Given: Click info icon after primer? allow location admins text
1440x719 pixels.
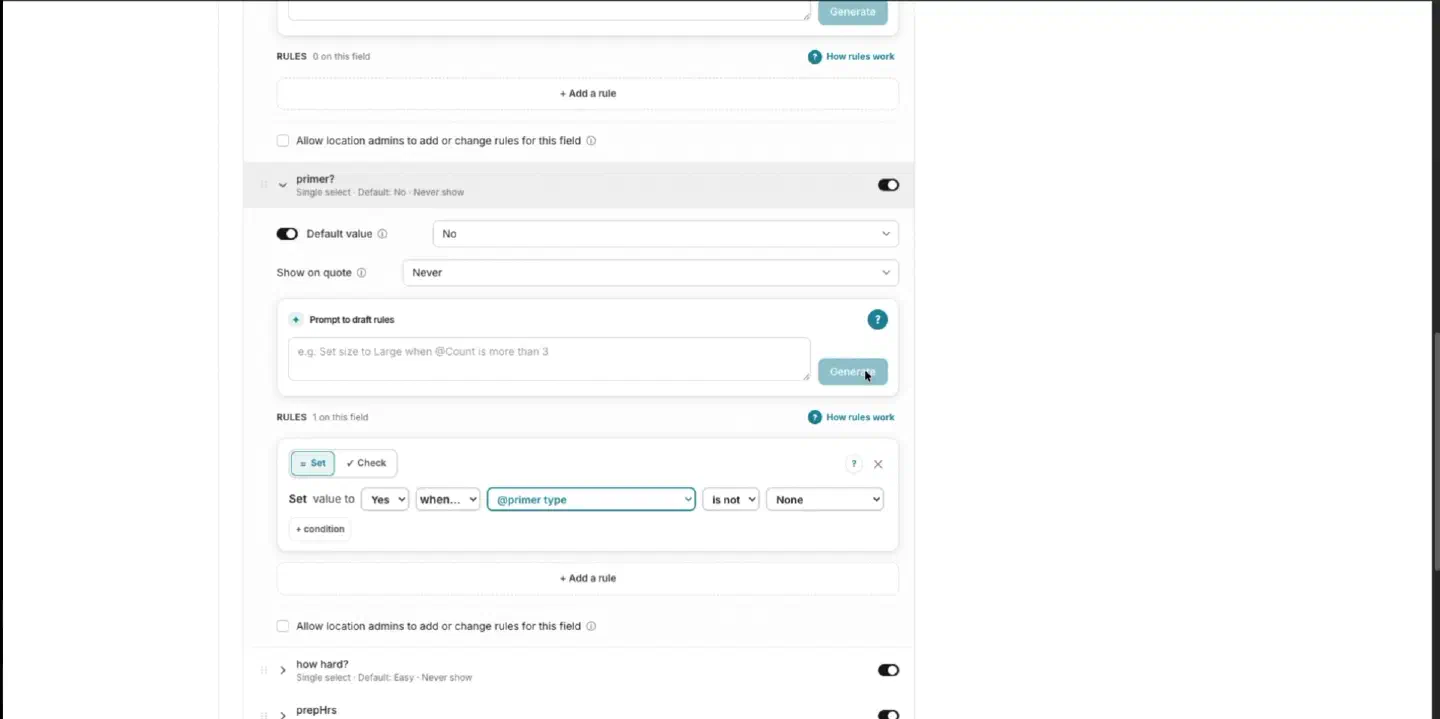Looking at the screenshot, I should click(x=591, y=626).
